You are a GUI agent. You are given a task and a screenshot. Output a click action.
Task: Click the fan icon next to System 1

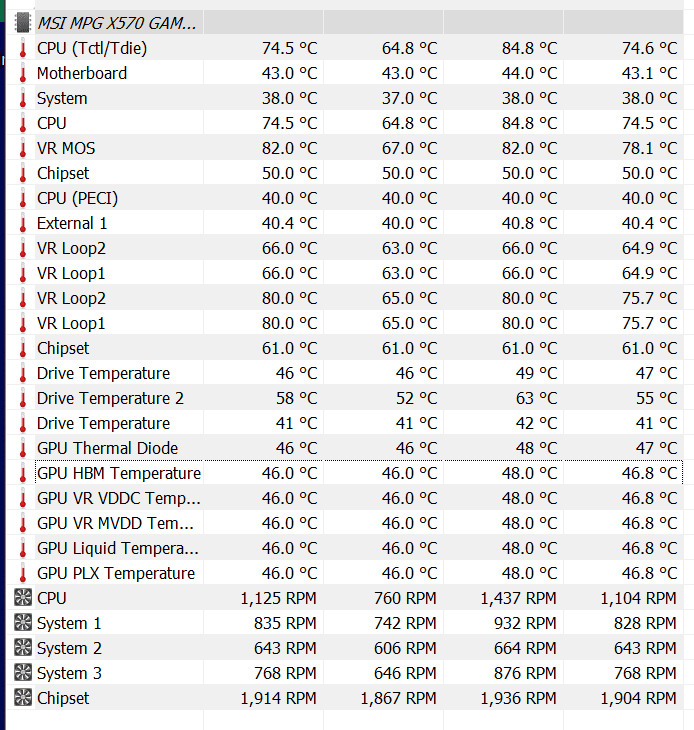coord(23,623)
